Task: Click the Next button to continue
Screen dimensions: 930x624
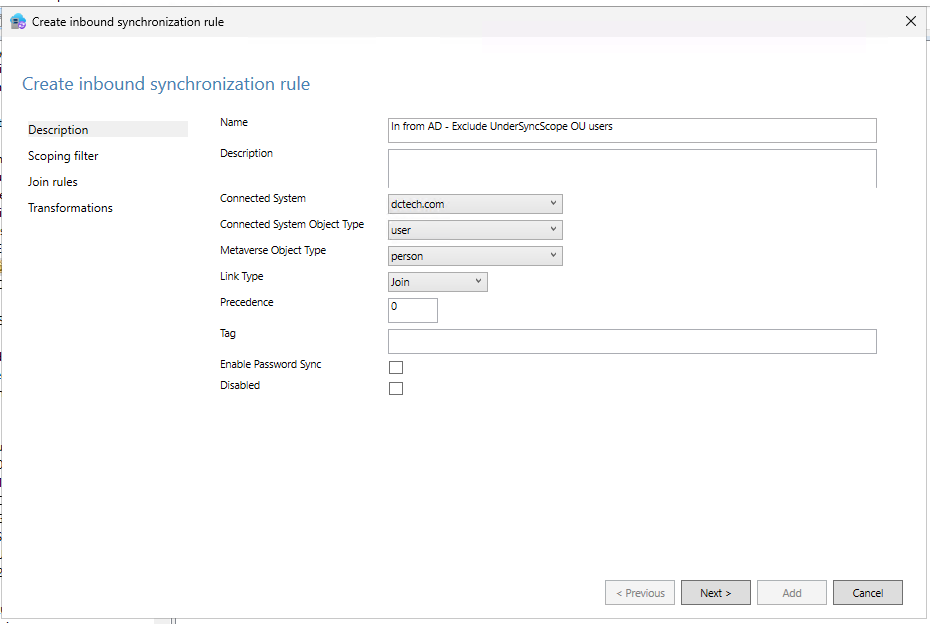Action: click(715, 592)
